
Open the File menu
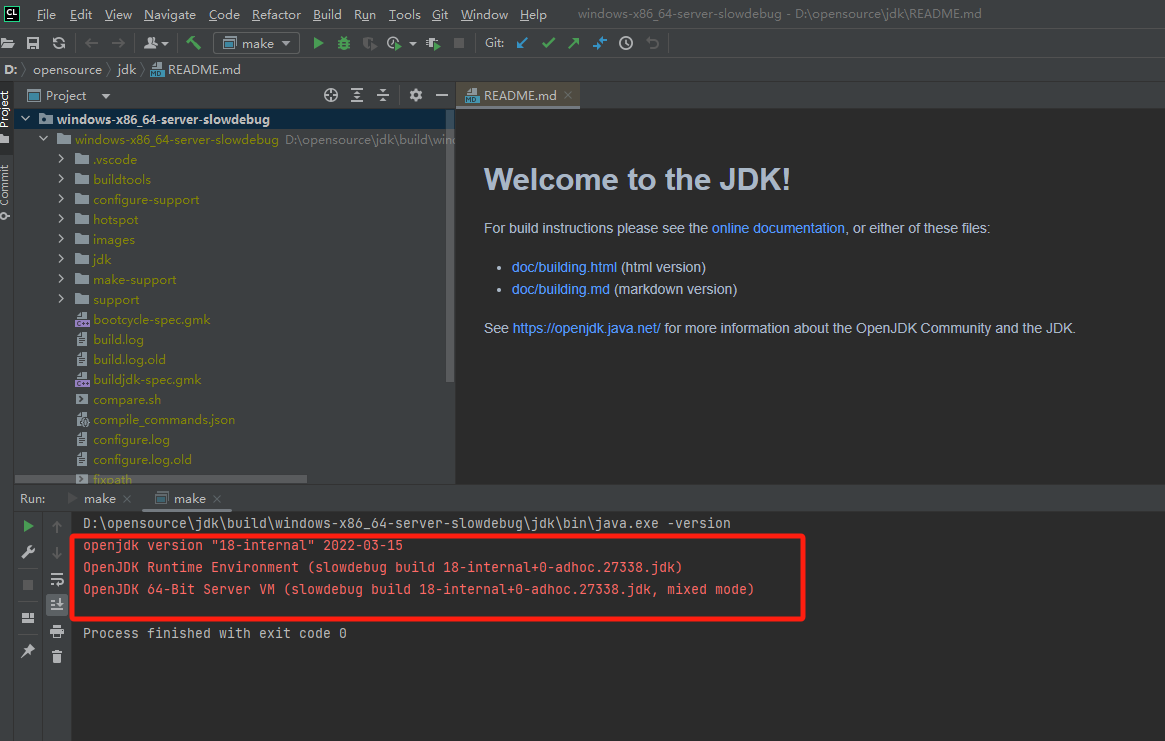click(46, 14)
